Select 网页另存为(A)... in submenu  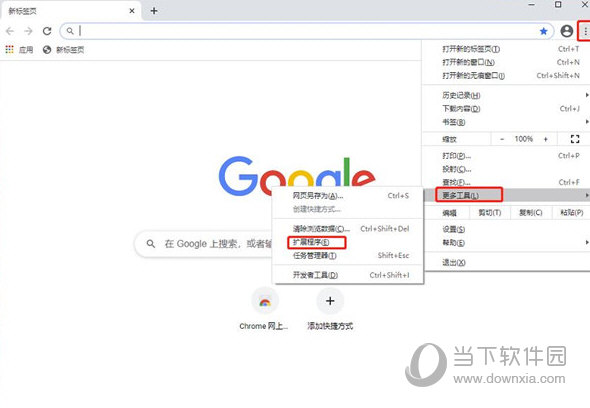point(348,196)
